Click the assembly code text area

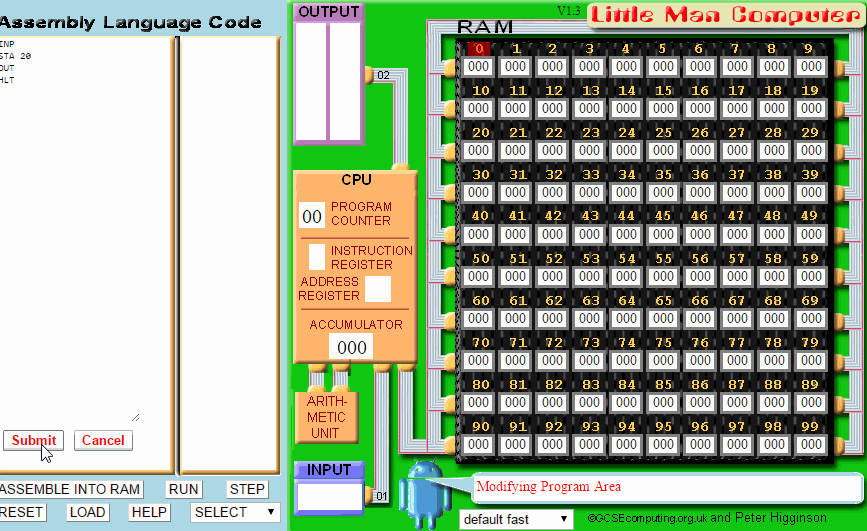coord(86,232)
